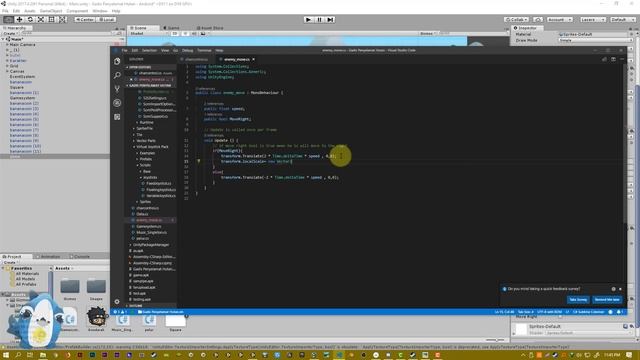
Task: Expand Main Camera in Hierarchy
Action: click(x=7, y=44)
